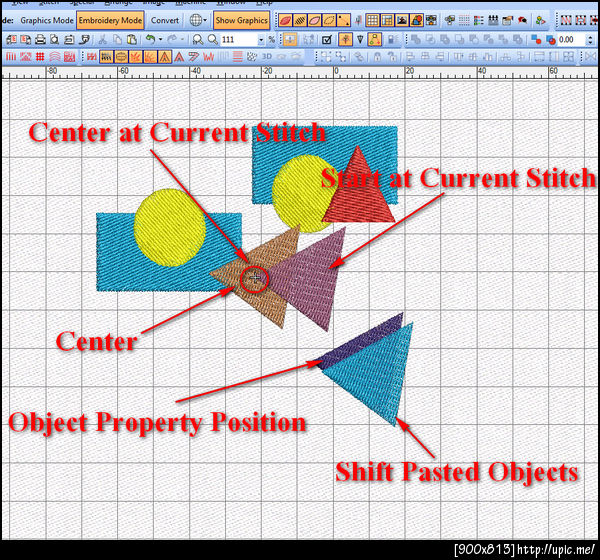Select the red zigzag W stitch icon
The width and height of the screenshot is (600, 560).
[x=209, y=57]
